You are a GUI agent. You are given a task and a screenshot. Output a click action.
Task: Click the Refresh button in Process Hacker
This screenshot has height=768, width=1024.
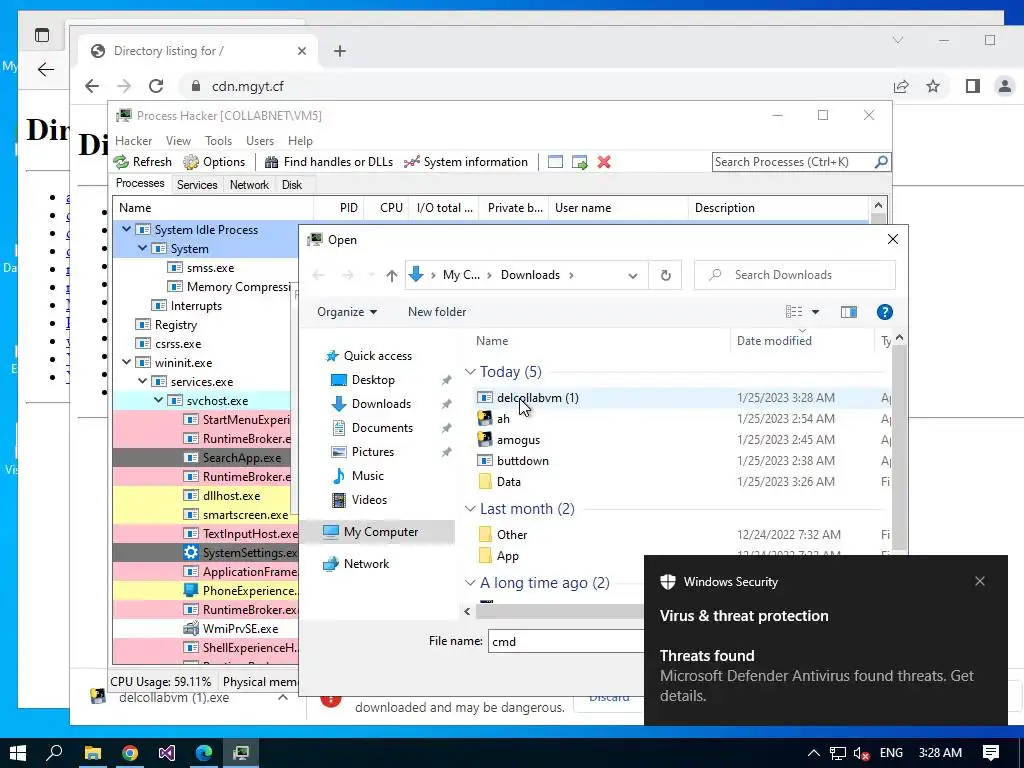click(x=142, y=162)
